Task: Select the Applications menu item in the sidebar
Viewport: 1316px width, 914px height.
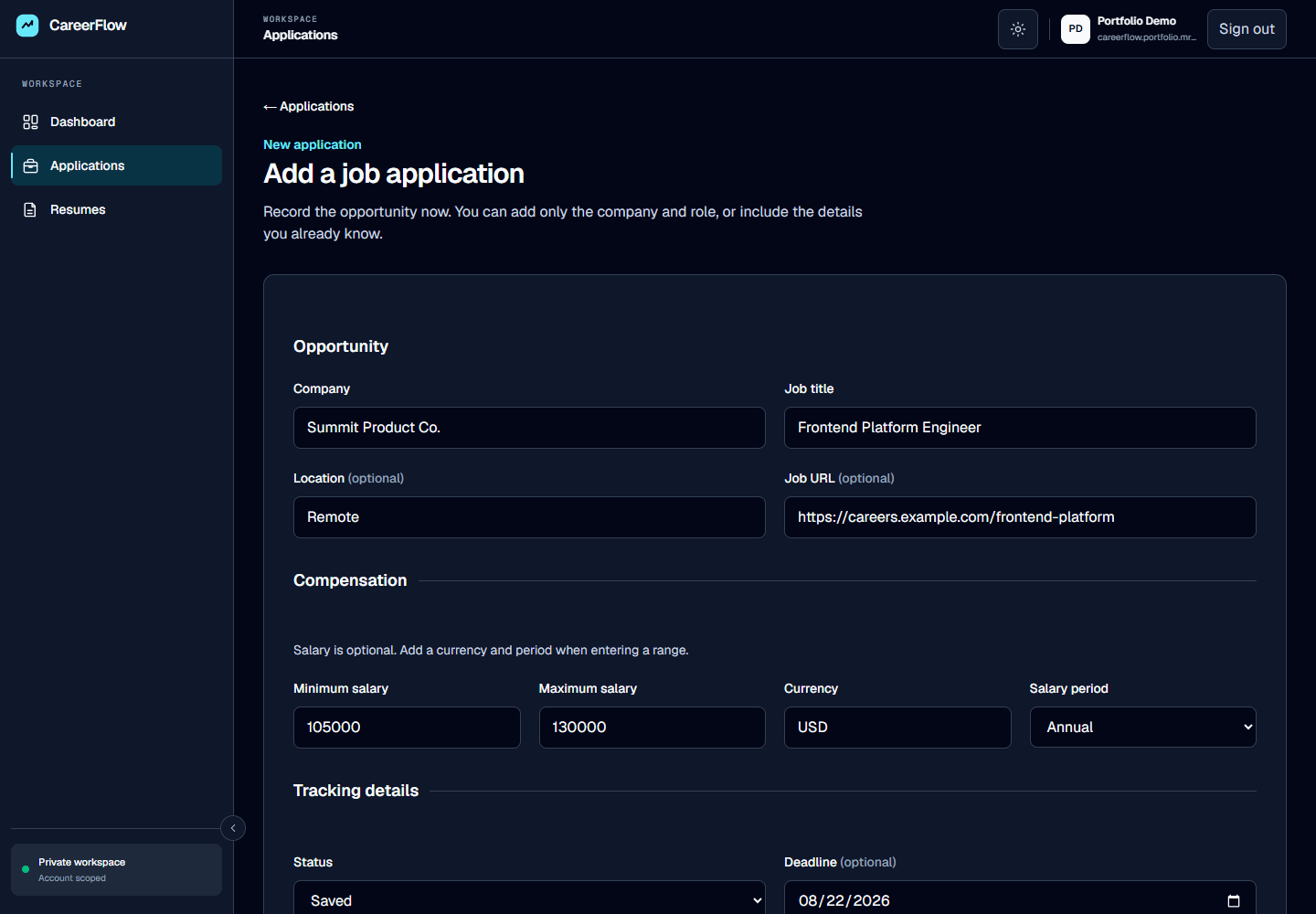Action: 116,165
